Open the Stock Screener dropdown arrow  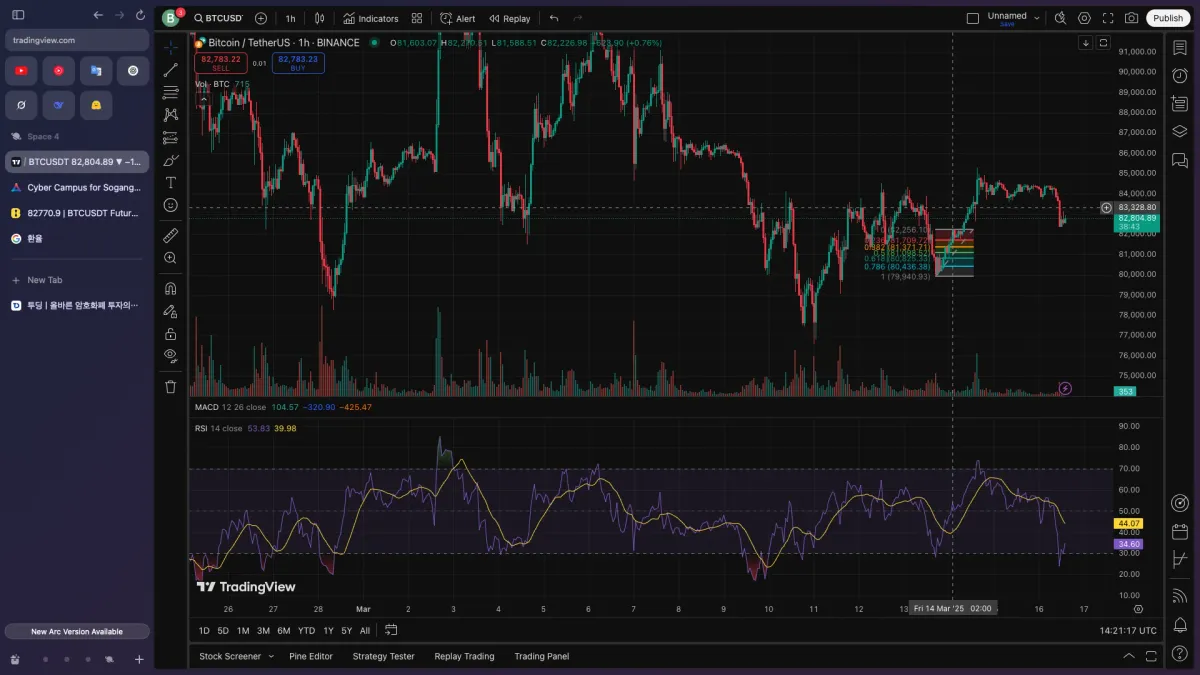(270, 656)
